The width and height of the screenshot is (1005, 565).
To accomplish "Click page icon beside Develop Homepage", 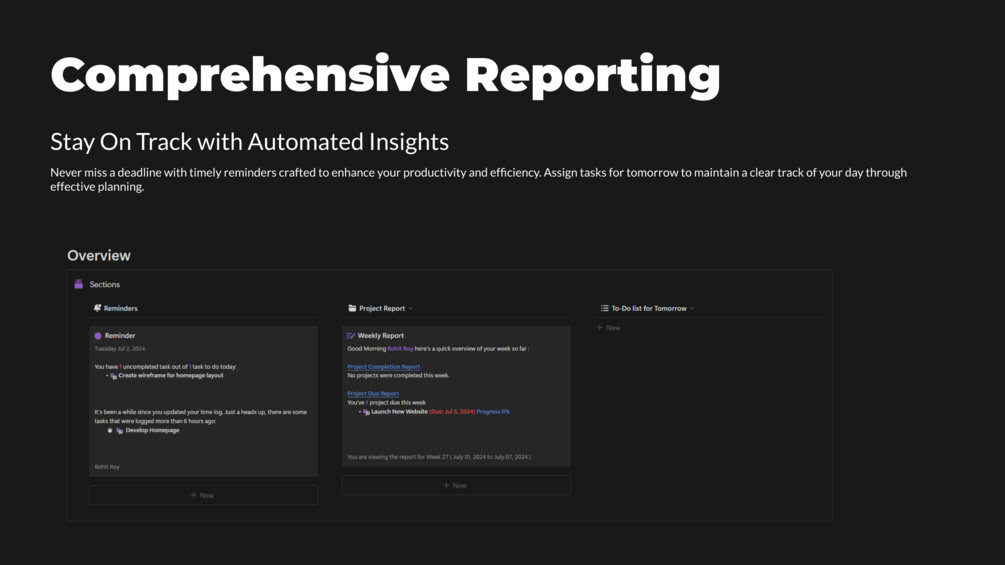I will [119, 430].
